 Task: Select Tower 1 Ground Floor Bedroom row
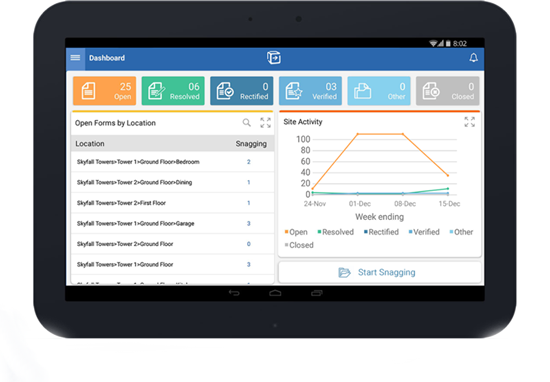coord(172,162)
